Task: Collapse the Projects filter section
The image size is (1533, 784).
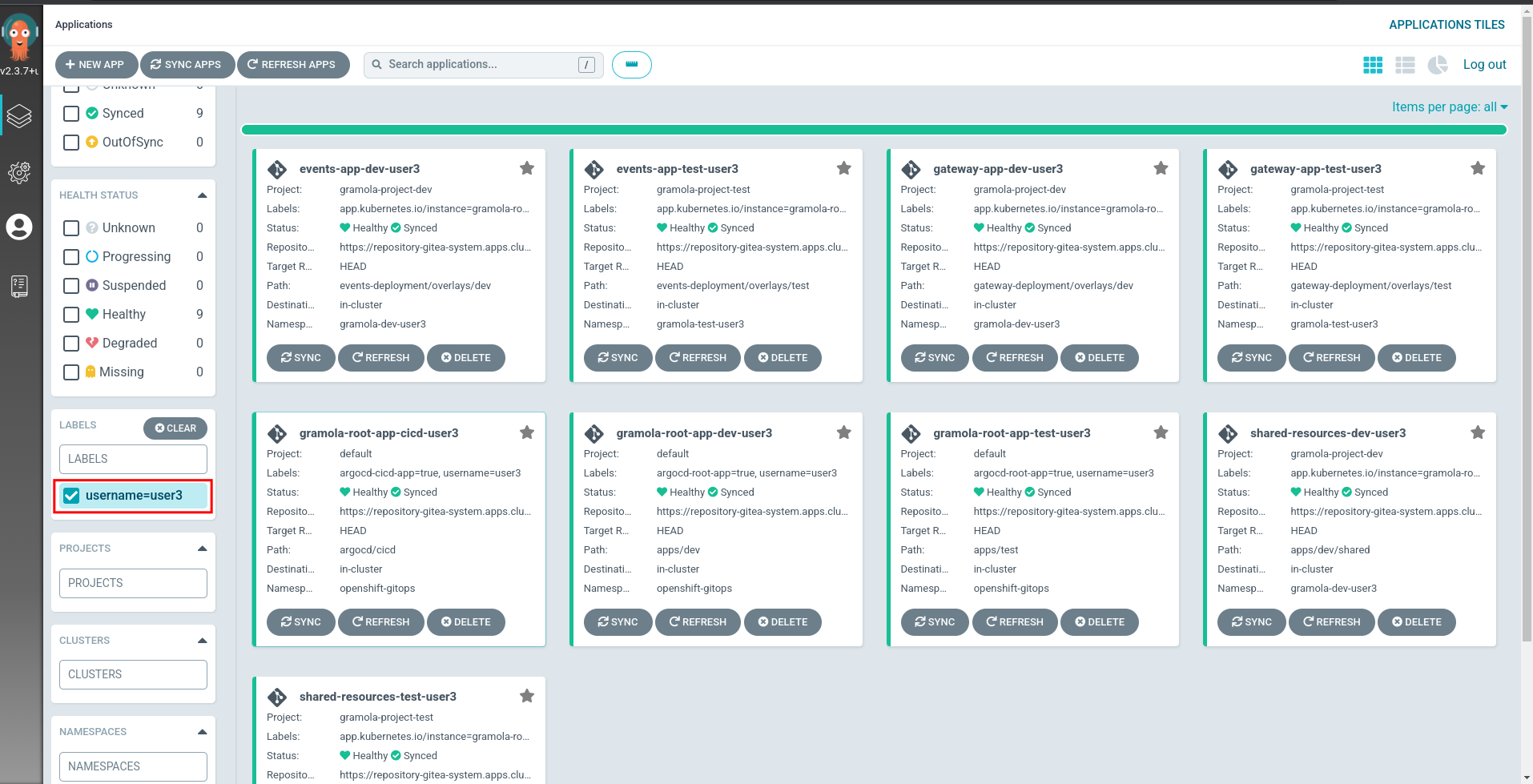Action: click(x=202, y=549)
